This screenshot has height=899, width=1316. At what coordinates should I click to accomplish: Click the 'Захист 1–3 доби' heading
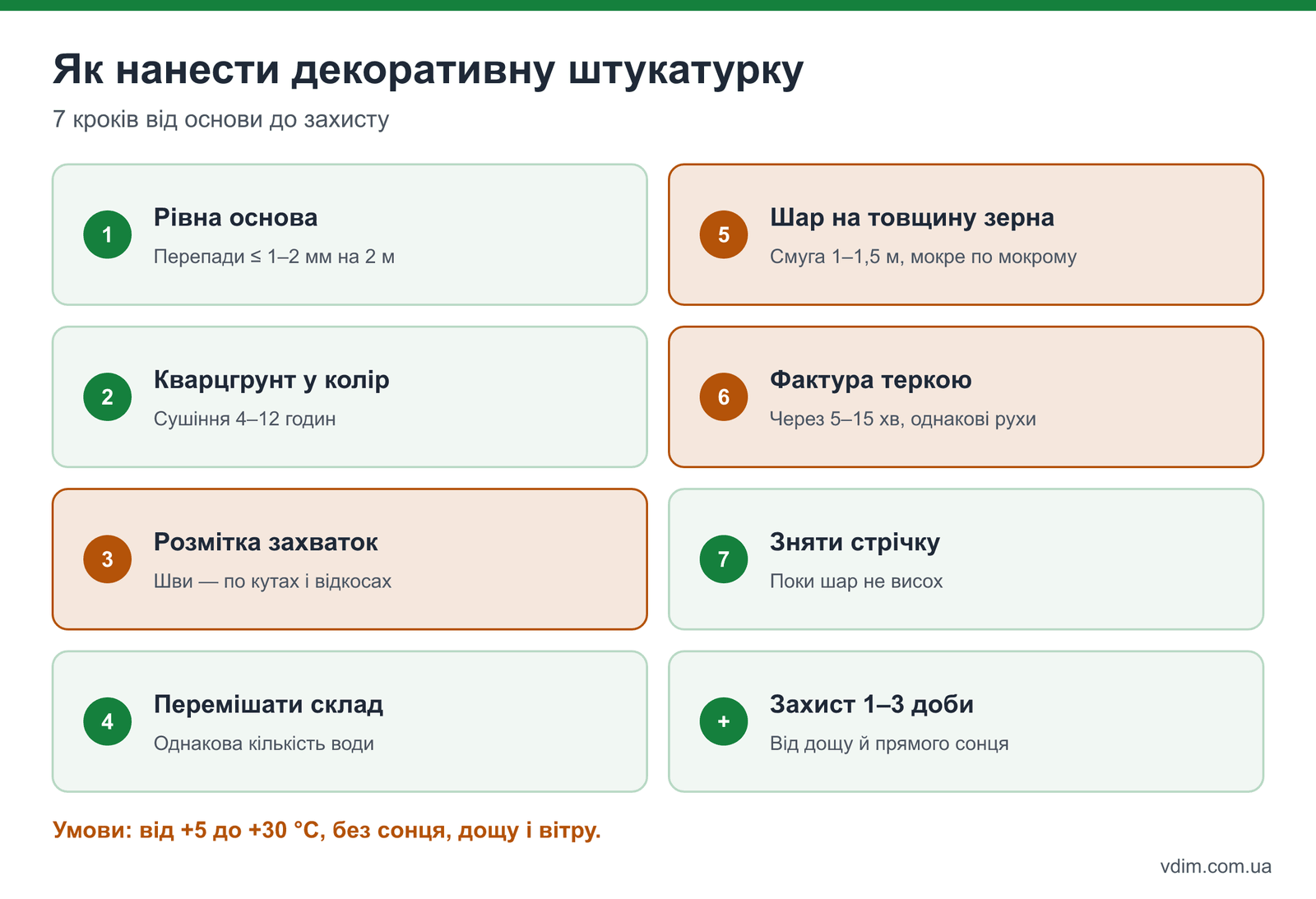872,705
